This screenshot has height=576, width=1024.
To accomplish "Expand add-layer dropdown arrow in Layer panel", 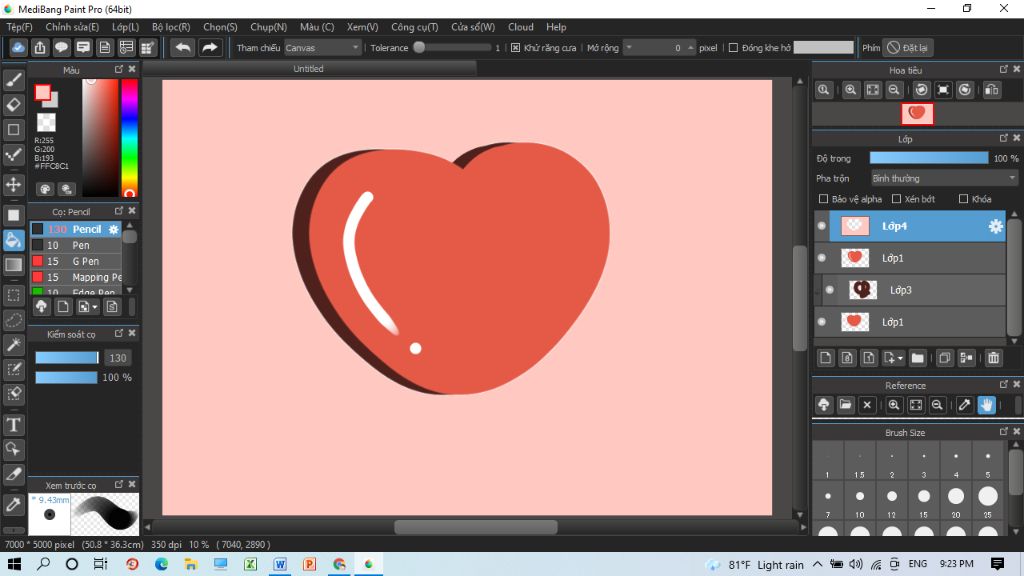I will [900, 359].
